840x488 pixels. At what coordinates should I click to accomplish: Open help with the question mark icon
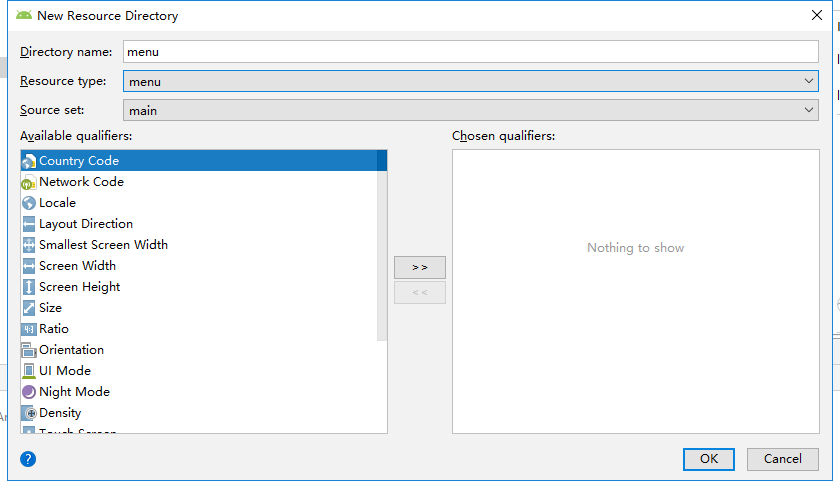coord(28,459)
